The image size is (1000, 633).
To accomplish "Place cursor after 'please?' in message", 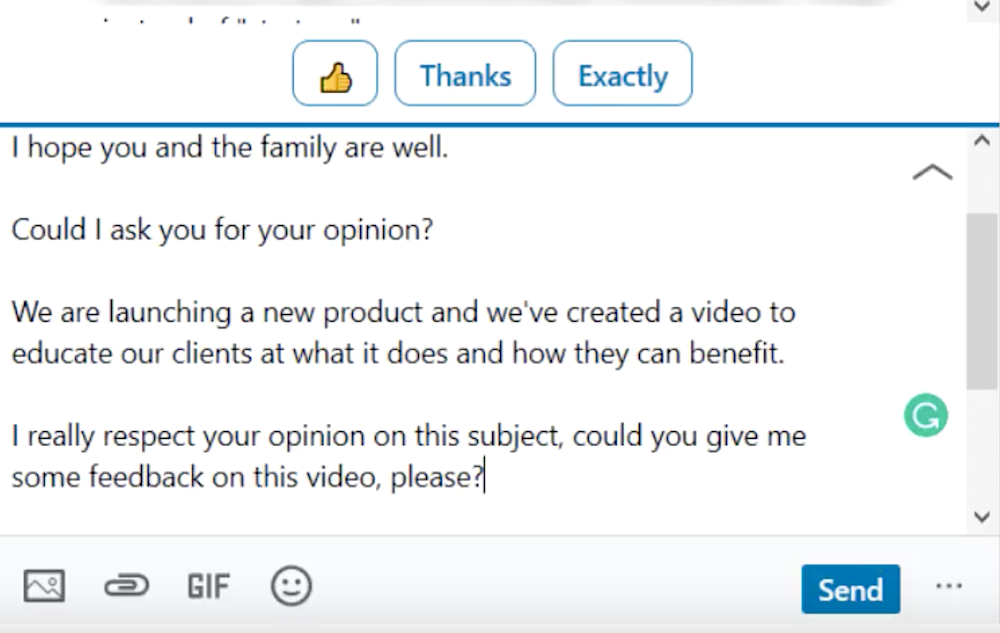I will pyautogui.click(x=485, y=477).
